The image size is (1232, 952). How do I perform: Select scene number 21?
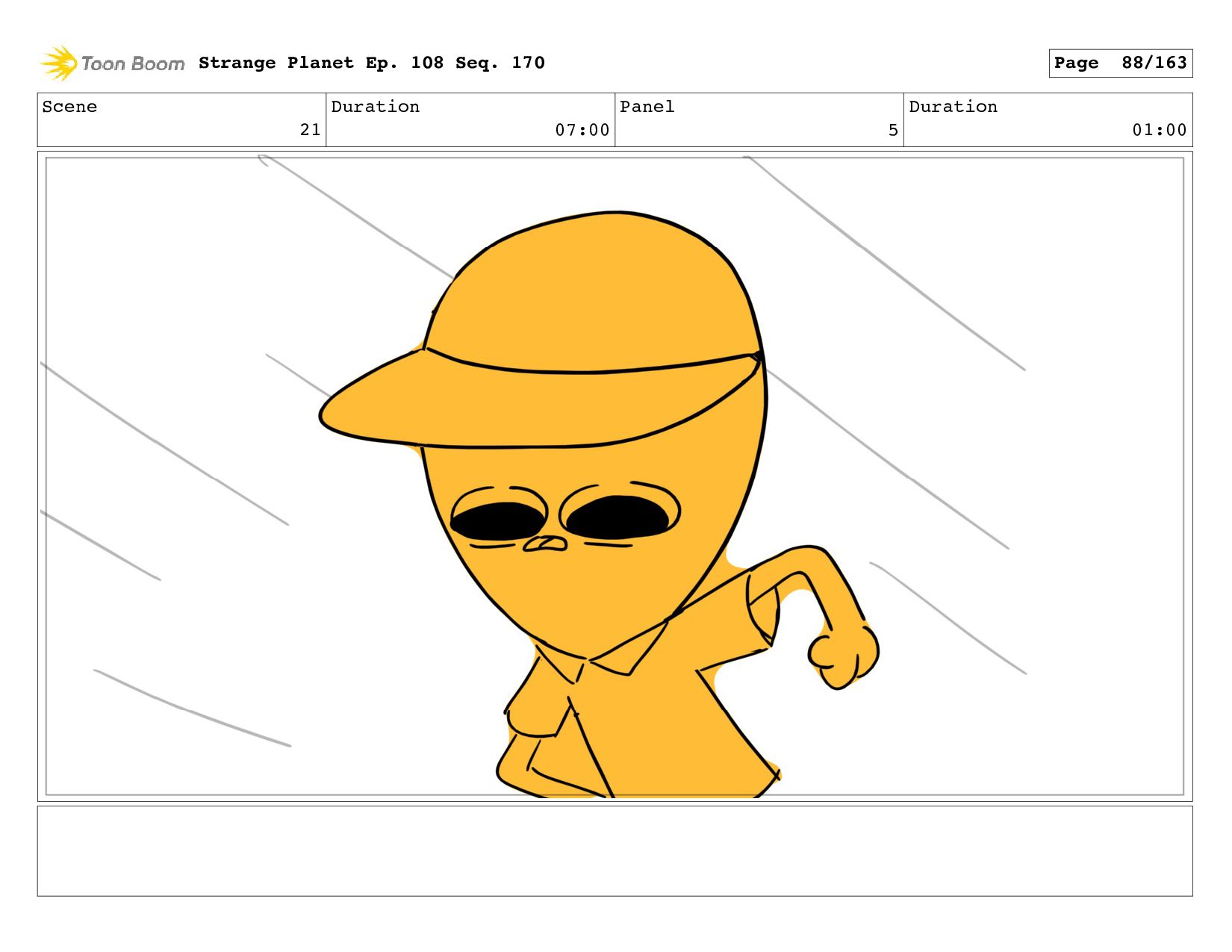point(311,130)
